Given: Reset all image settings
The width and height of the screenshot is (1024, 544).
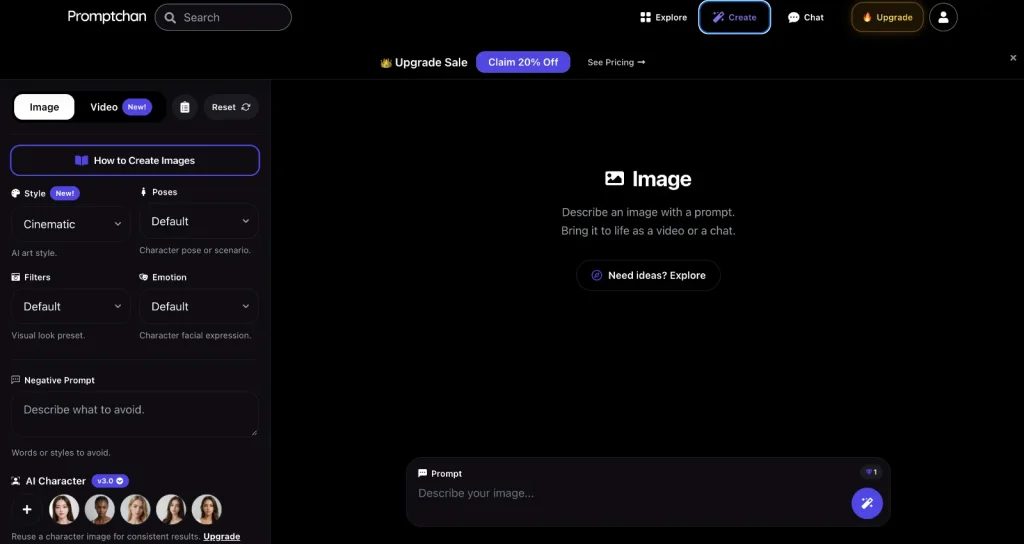Looking at the screenshot, I should click(x=231, y=107).
